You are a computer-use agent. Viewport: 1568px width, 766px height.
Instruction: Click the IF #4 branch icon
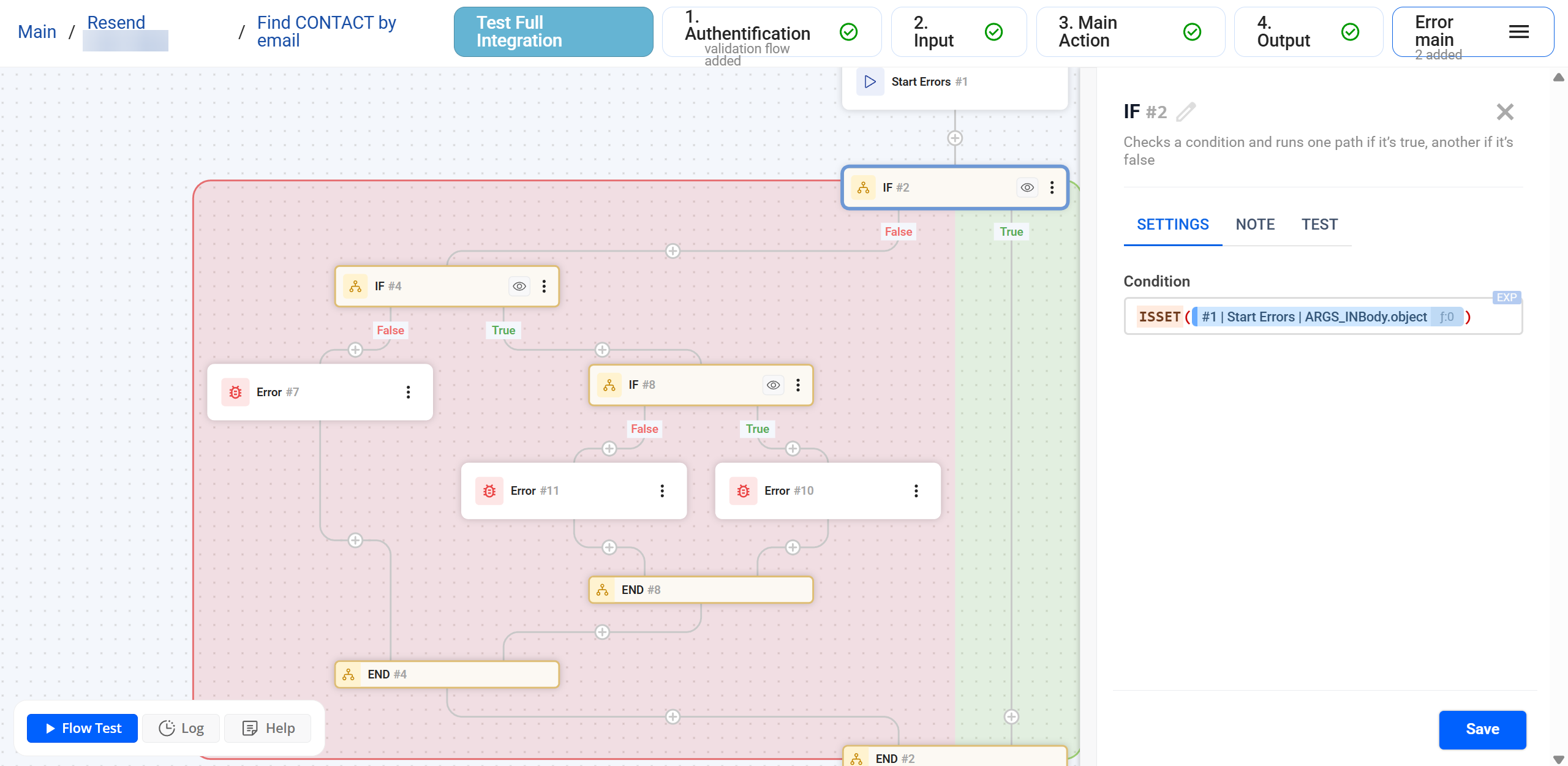tap(355, 287)
